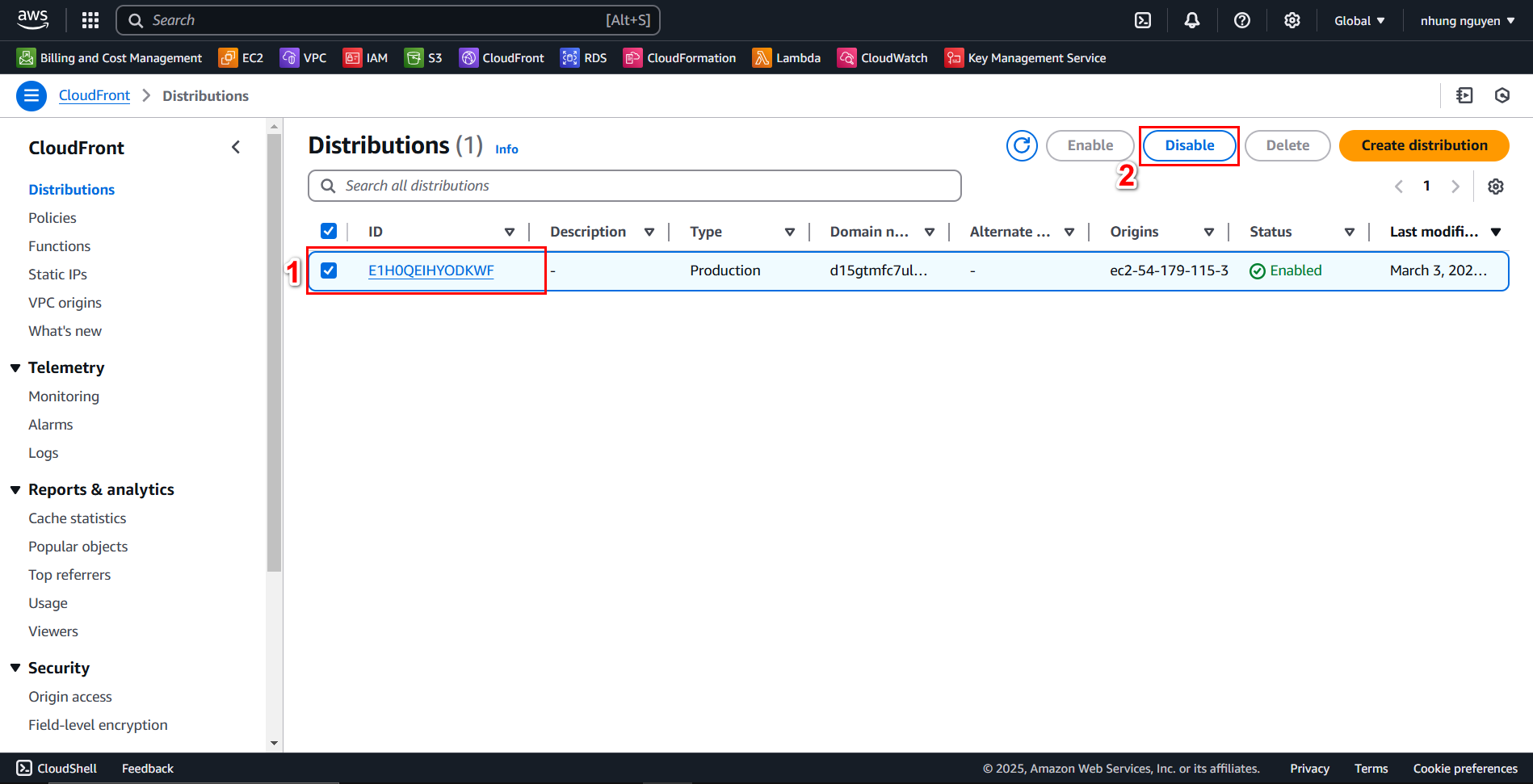Open distribution E1H0QEIHYODKWF link
This screenshot has height=784, width=1533.
[430, 270]
